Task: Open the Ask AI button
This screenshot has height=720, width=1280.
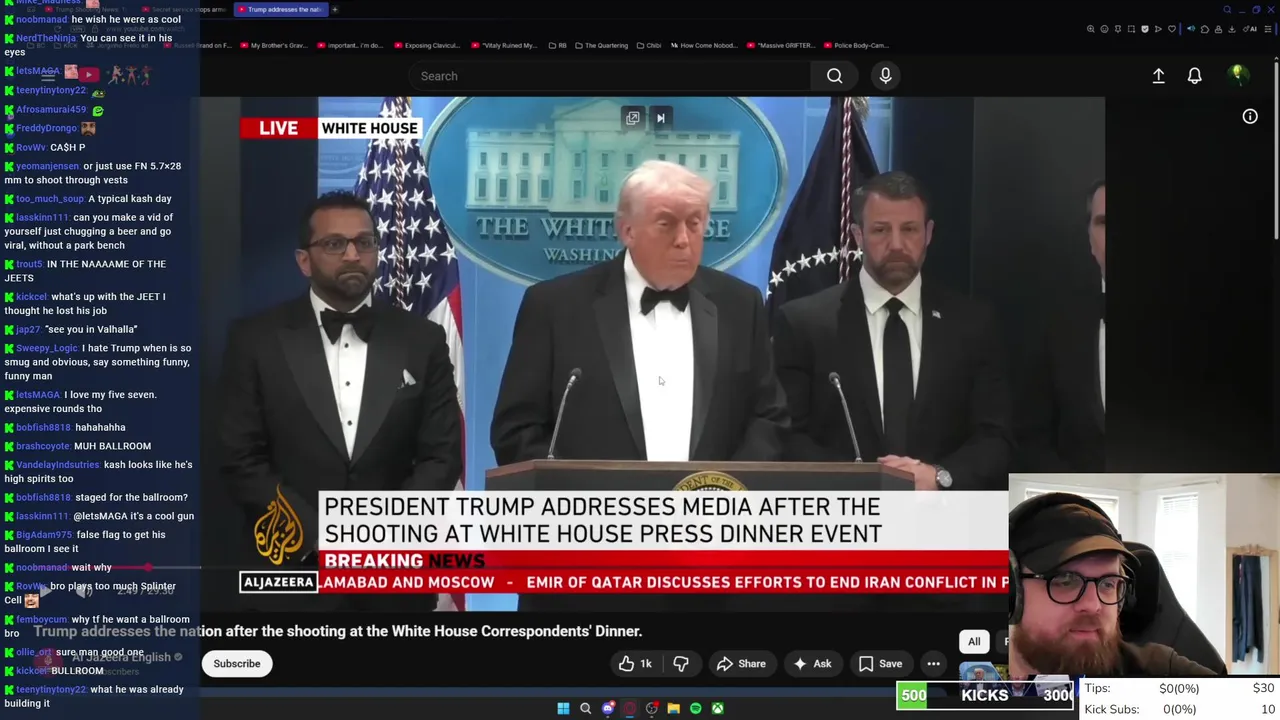Action: [812, 664]
